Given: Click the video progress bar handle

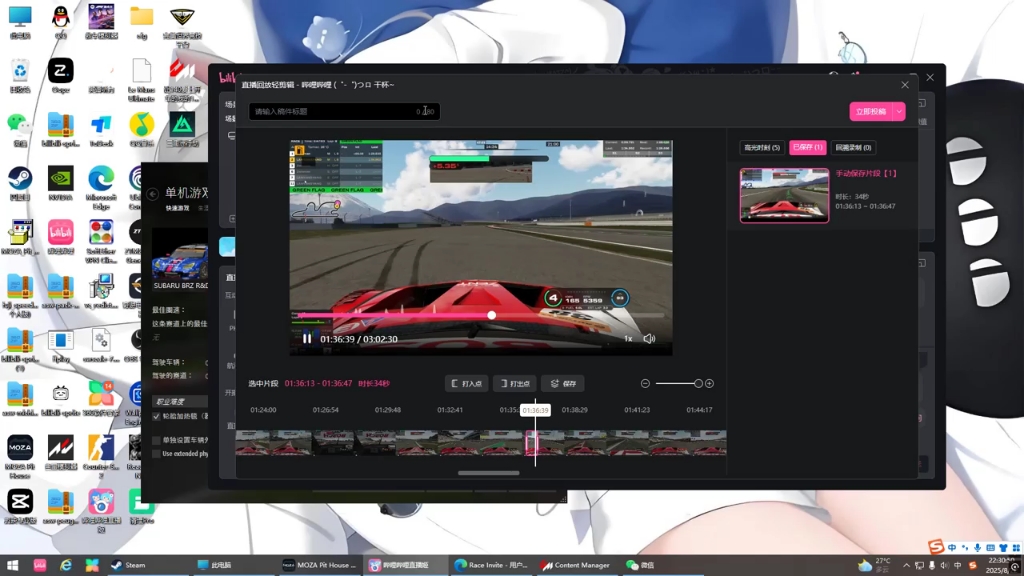Looking at the screenshot, I should click(x=491, y=315).
